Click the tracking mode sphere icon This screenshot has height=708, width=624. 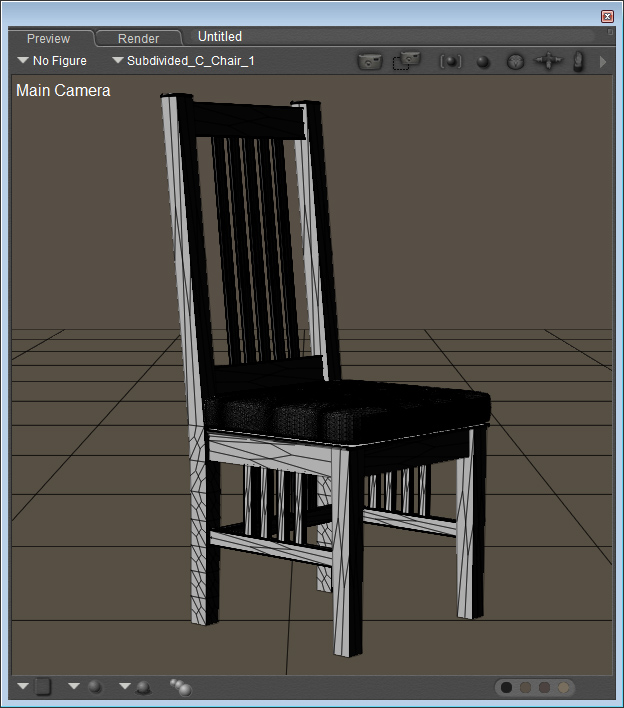click(95, 687)
